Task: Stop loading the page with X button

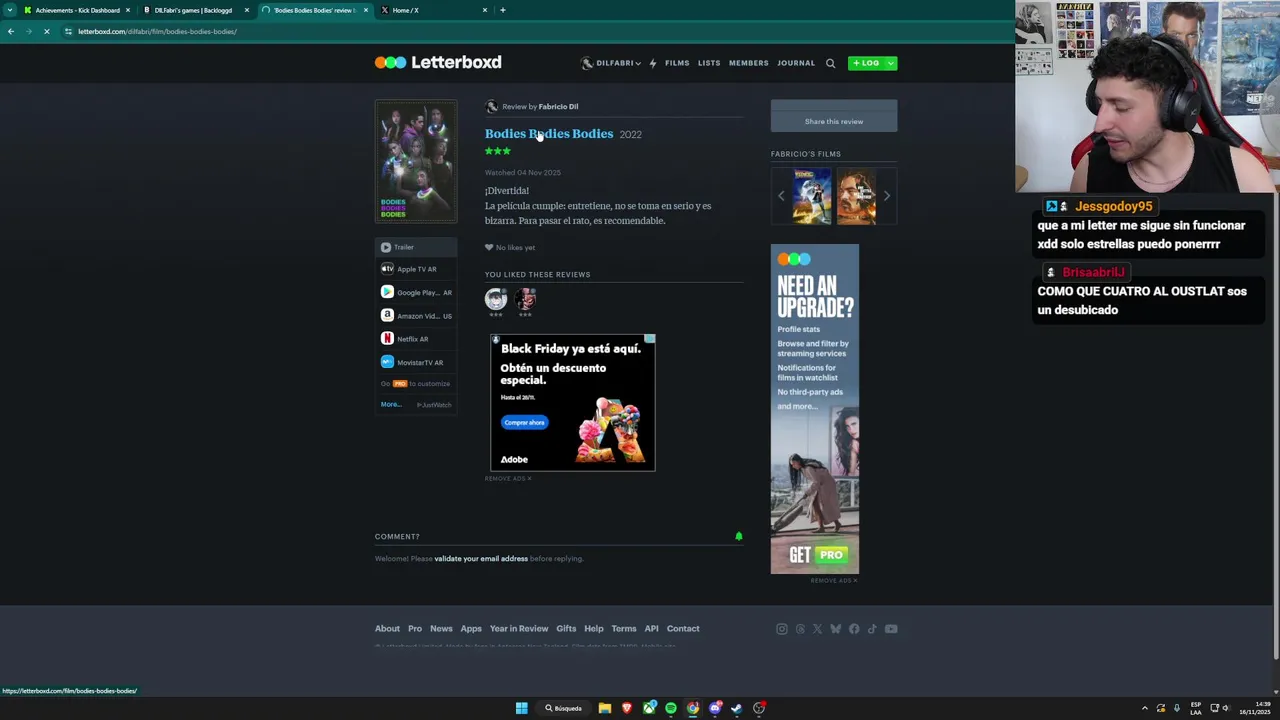Action: (x=46, y=31)
